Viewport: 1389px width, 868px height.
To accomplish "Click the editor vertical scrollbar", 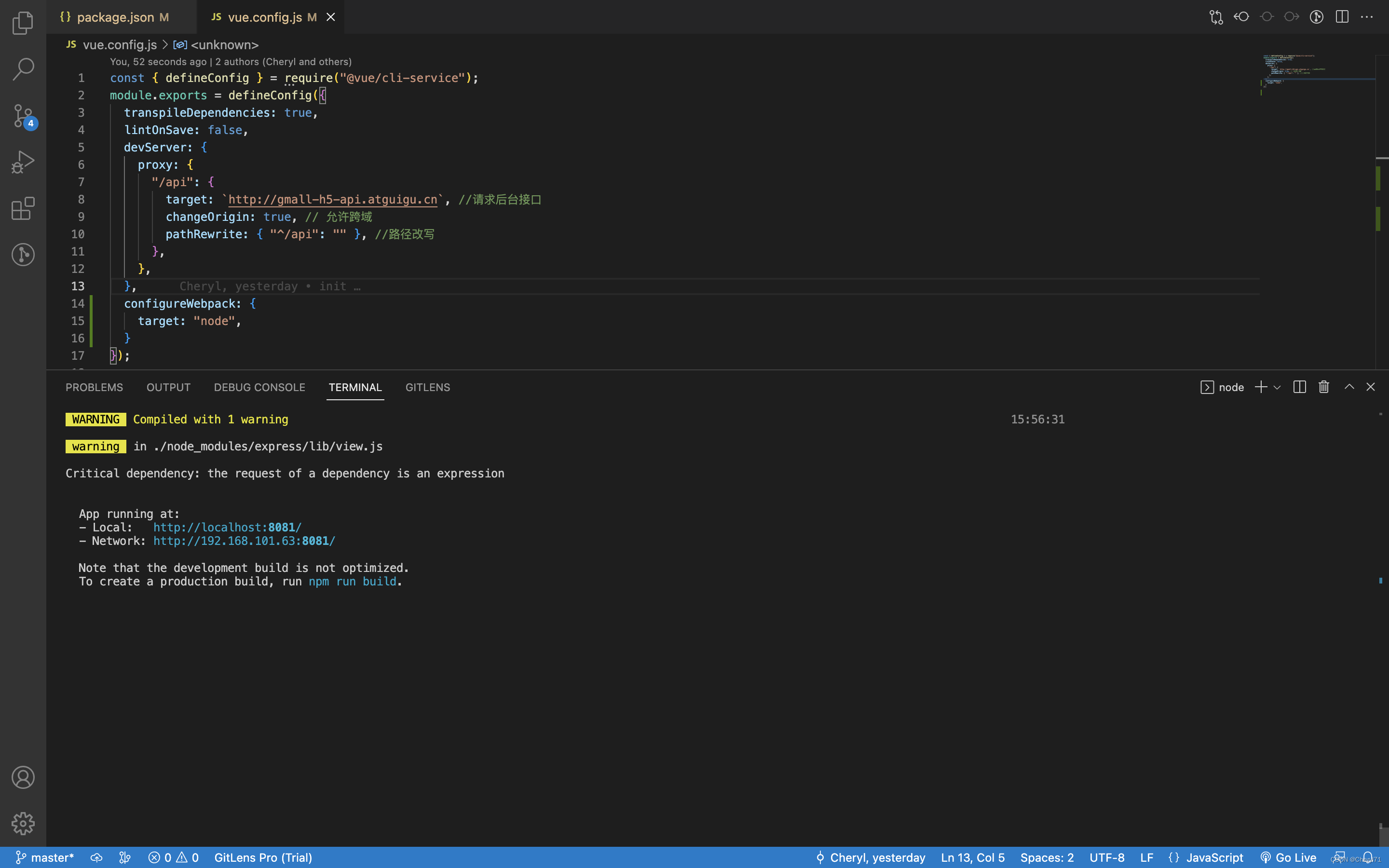I will (1382, 211).
